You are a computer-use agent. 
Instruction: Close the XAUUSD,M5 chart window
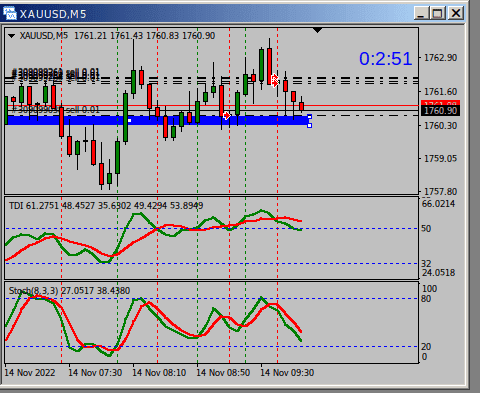(x=455, y=13)
